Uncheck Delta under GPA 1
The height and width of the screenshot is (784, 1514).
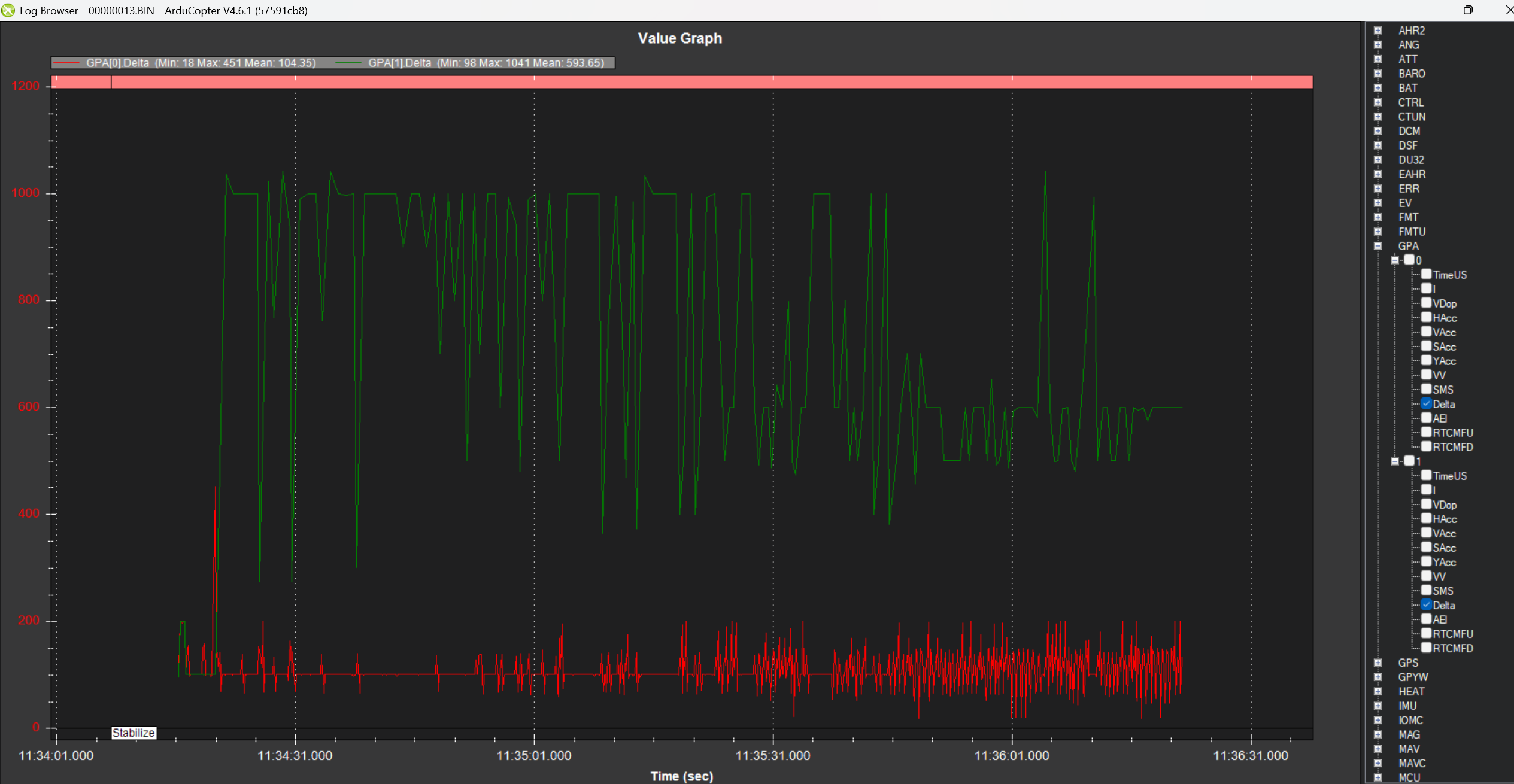pyautogui.click(x=1427, y=604)
